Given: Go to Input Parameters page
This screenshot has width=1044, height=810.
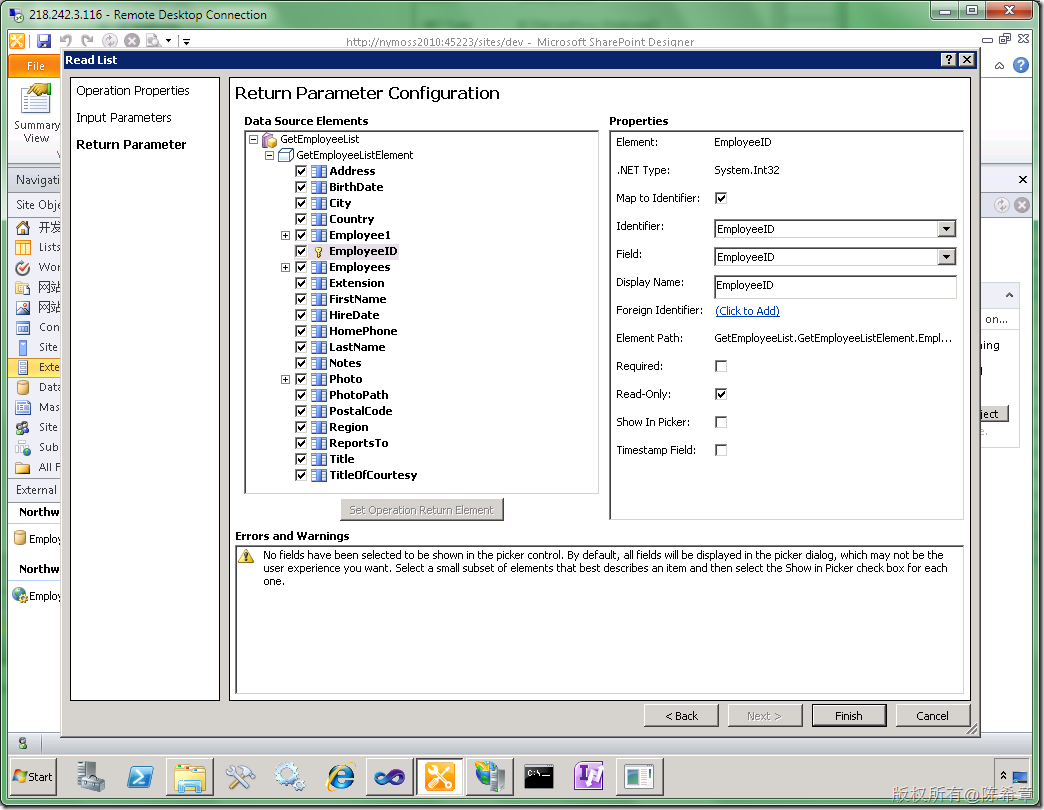Looking at the screenshot, I should [124, 118].
